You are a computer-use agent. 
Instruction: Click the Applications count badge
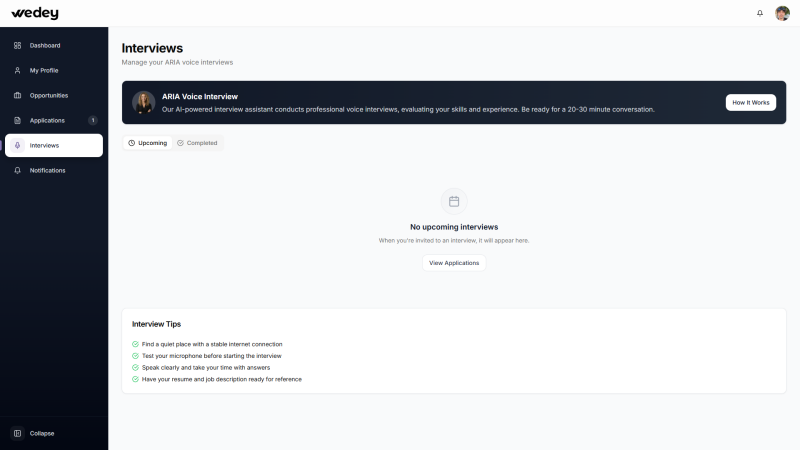(93, 120)
